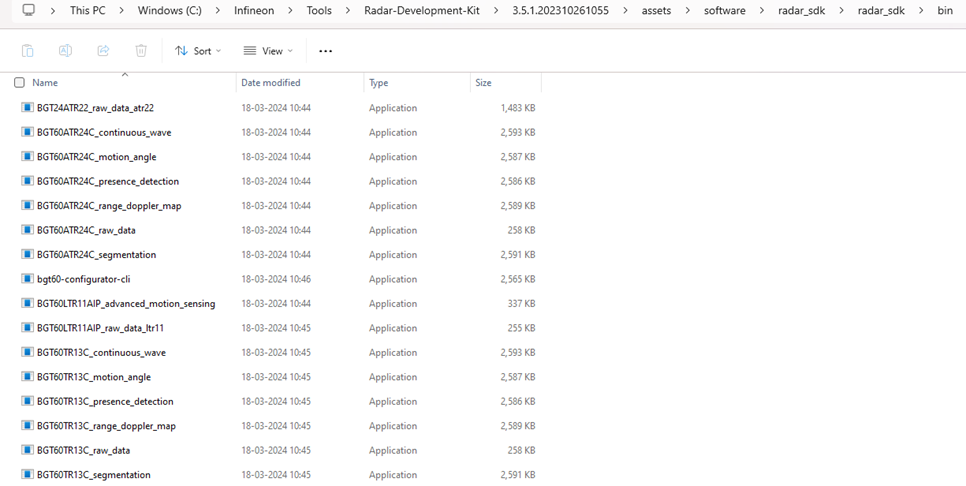The height and width of the screenshot is (486, 966).
Task: Expand the chevron after Infineon in the path
Action: point(288,11)
